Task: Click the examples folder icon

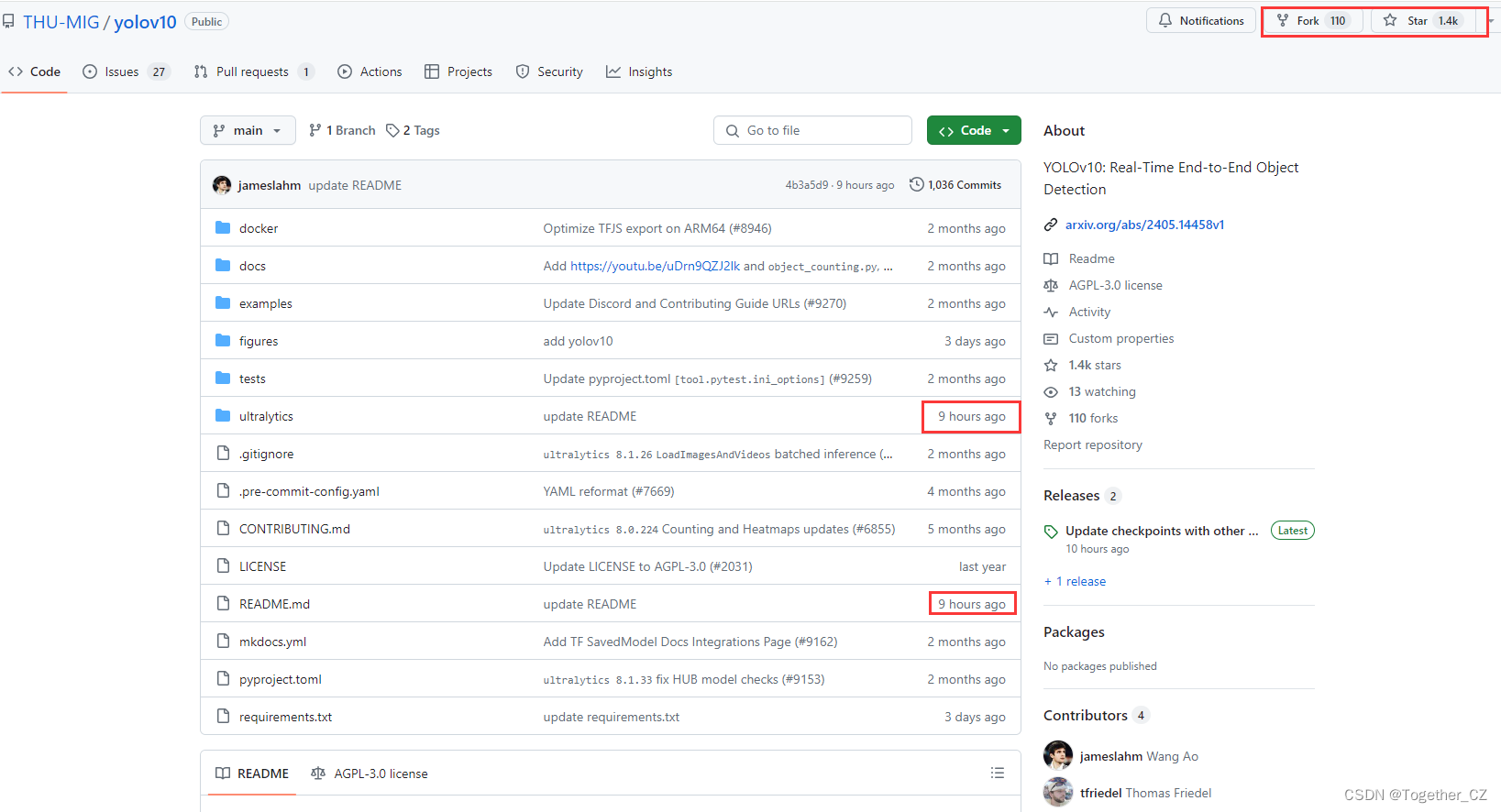Action: point(223,302)
